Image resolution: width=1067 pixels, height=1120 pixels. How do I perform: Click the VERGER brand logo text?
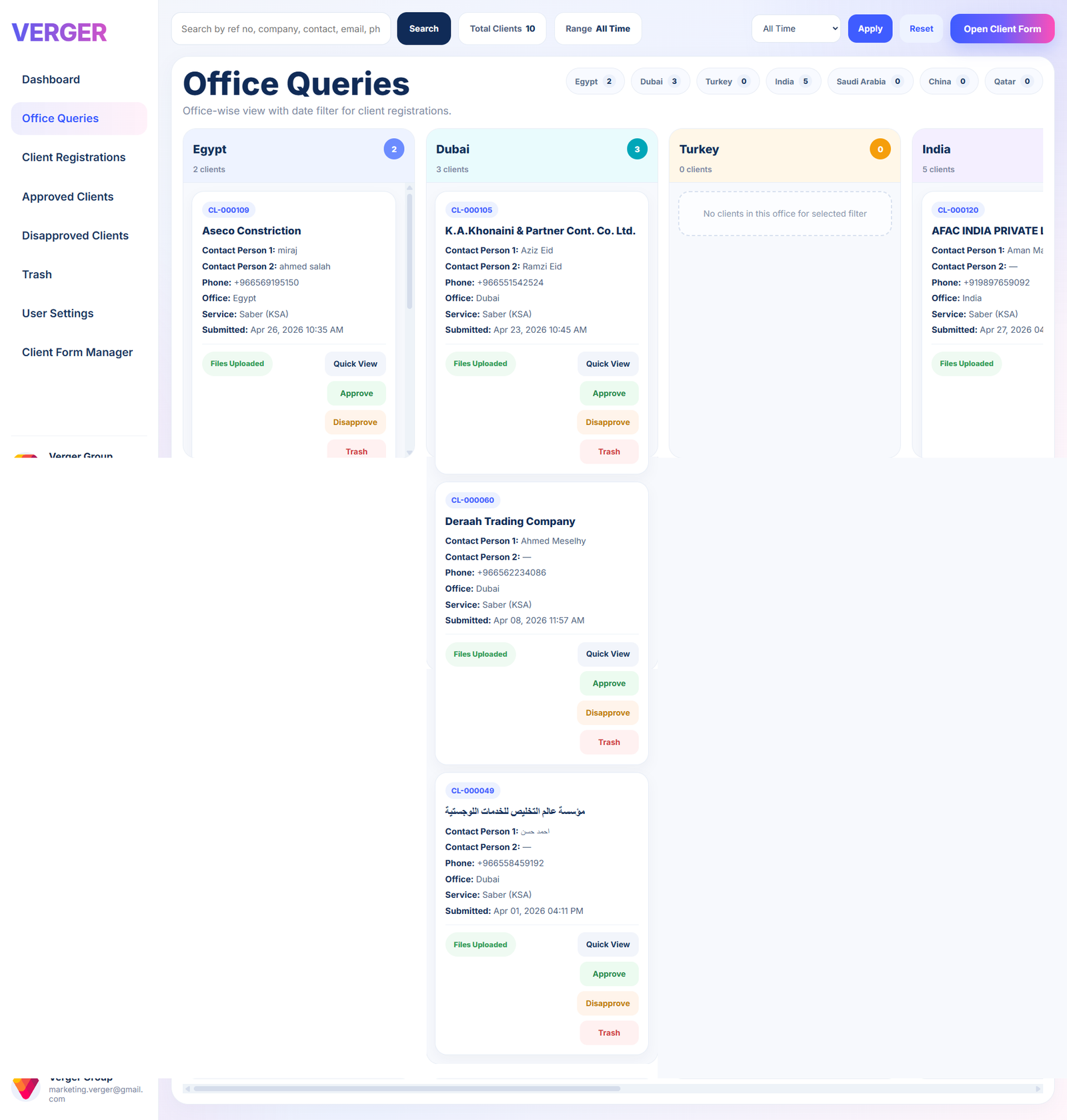coord(59,33)
